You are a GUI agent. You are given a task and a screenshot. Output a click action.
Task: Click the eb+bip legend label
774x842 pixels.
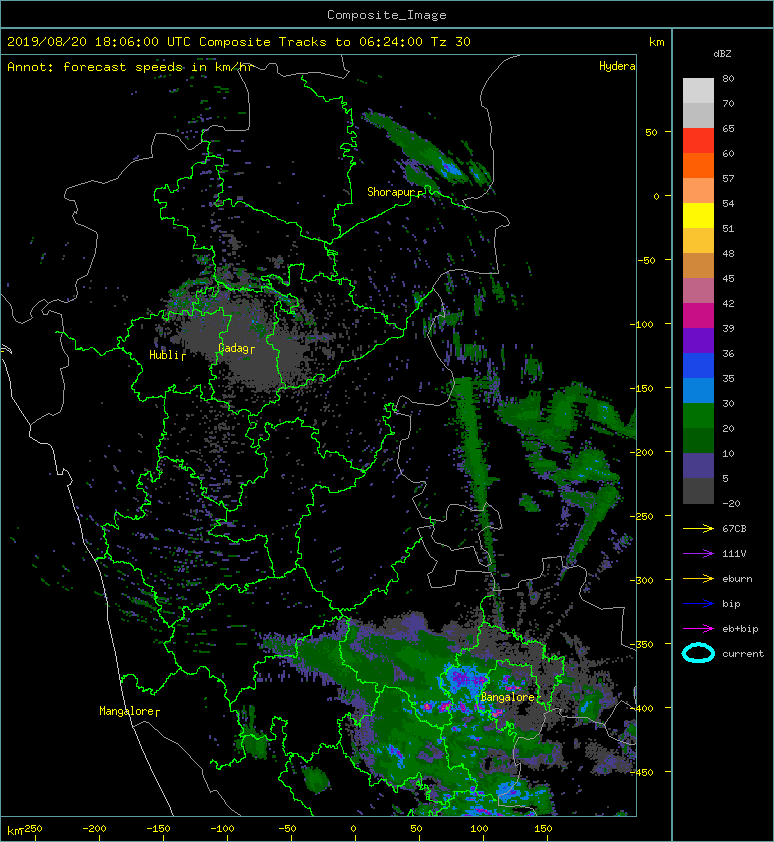click(x=740, y=629)
